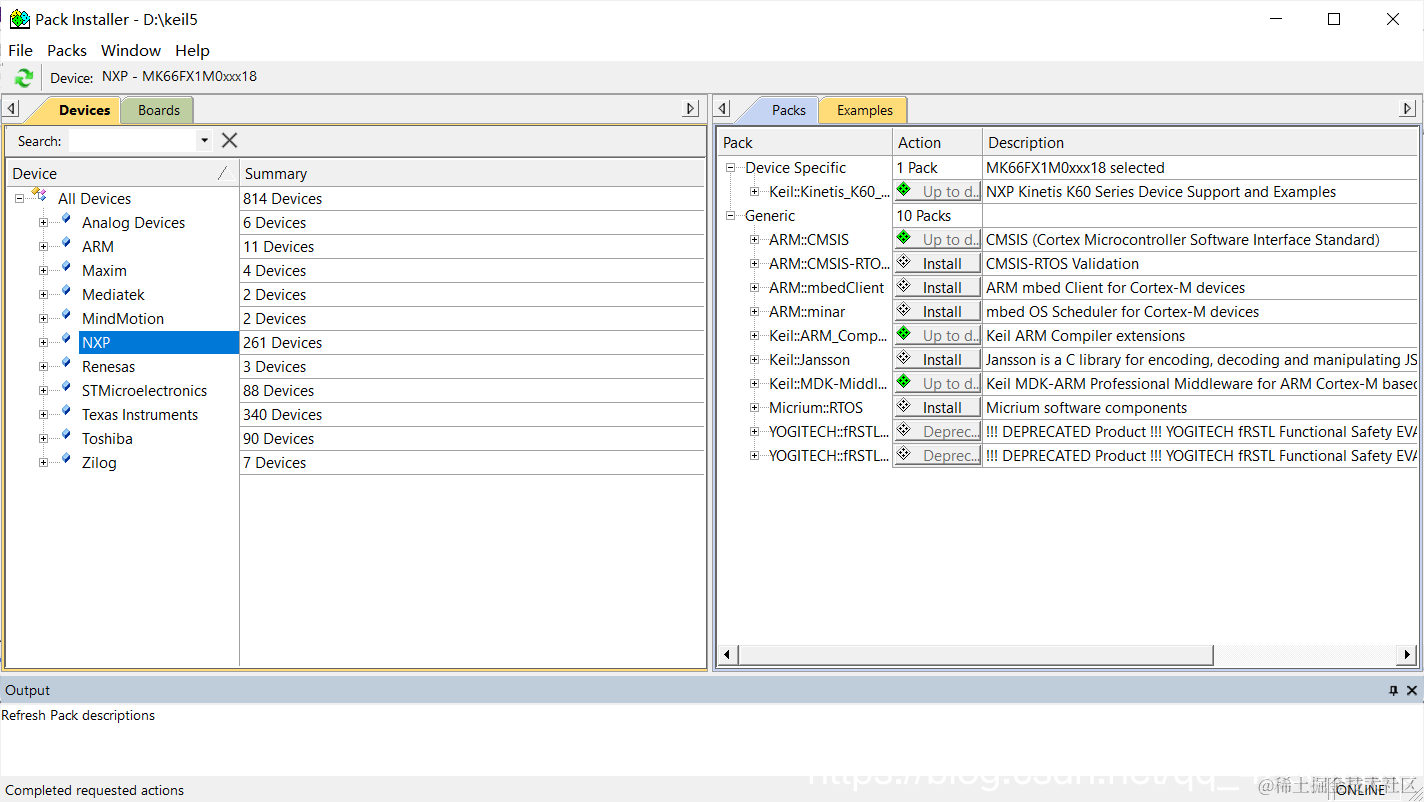This screenshot has width=1424, height=802.
Task: Collapse the All Devices tree node
Action: [x=19, y=199]
